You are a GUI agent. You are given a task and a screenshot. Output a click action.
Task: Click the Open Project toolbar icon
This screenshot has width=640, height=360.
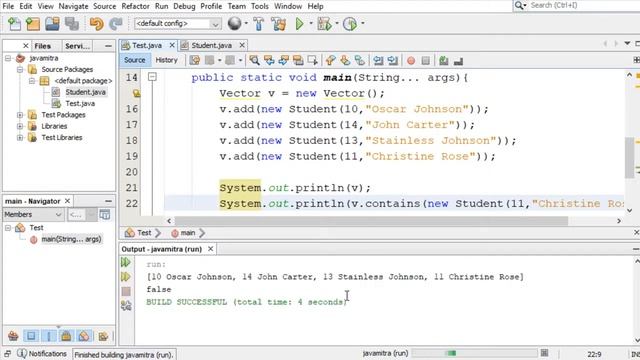[x=52, y=24]
